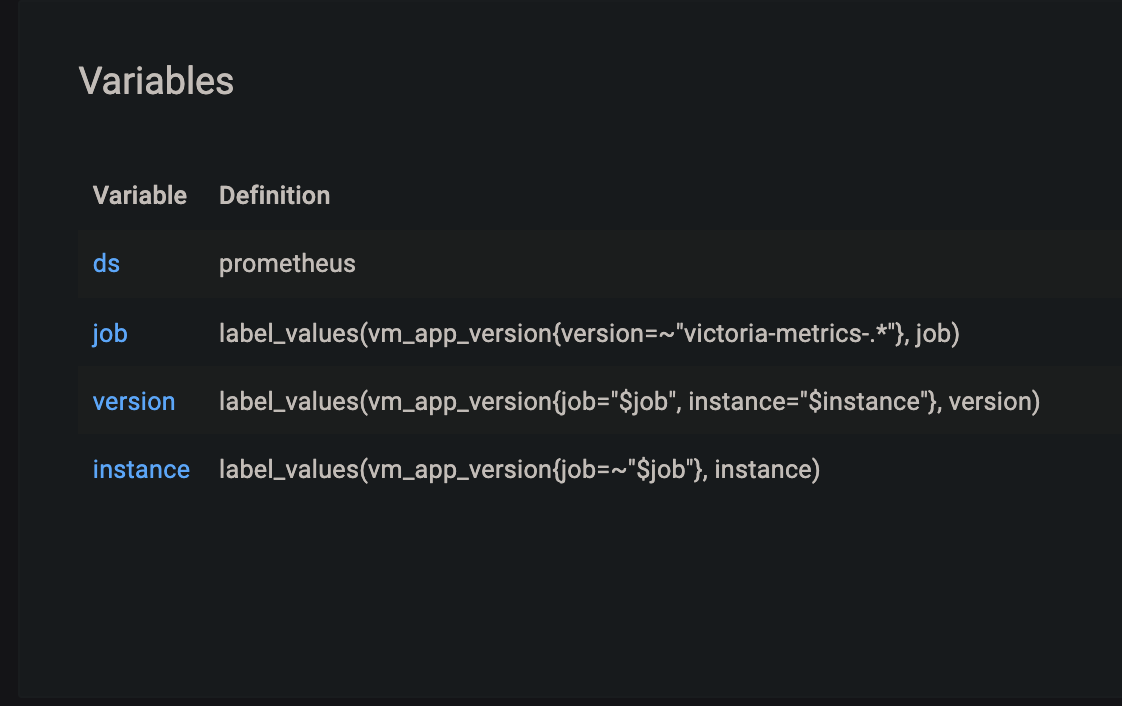Click the job variable's label_values definition

[x=589, y=333]
